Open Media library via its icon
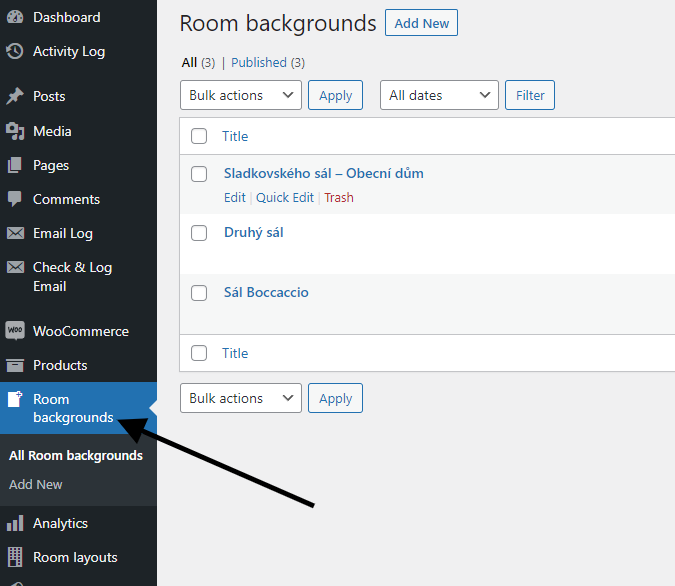The width and height of the screenshot is (675, 586). (15, 131)
